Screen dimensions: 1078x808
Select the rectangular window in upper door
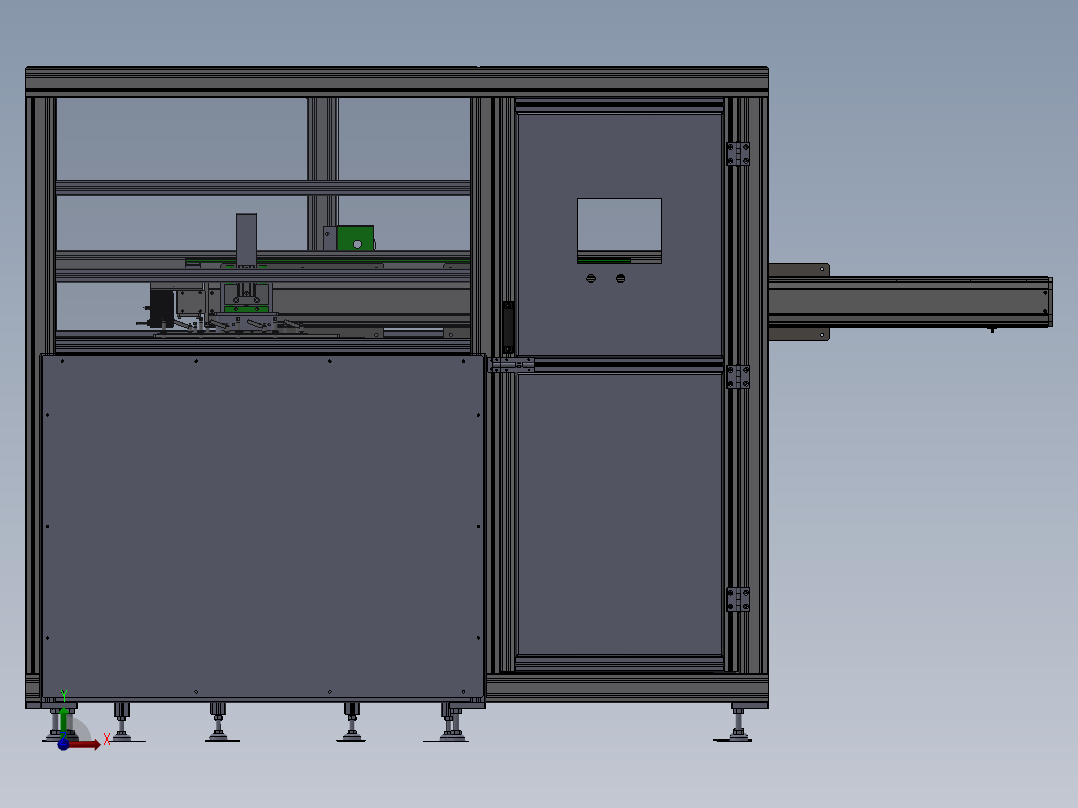tap(619, 230)
